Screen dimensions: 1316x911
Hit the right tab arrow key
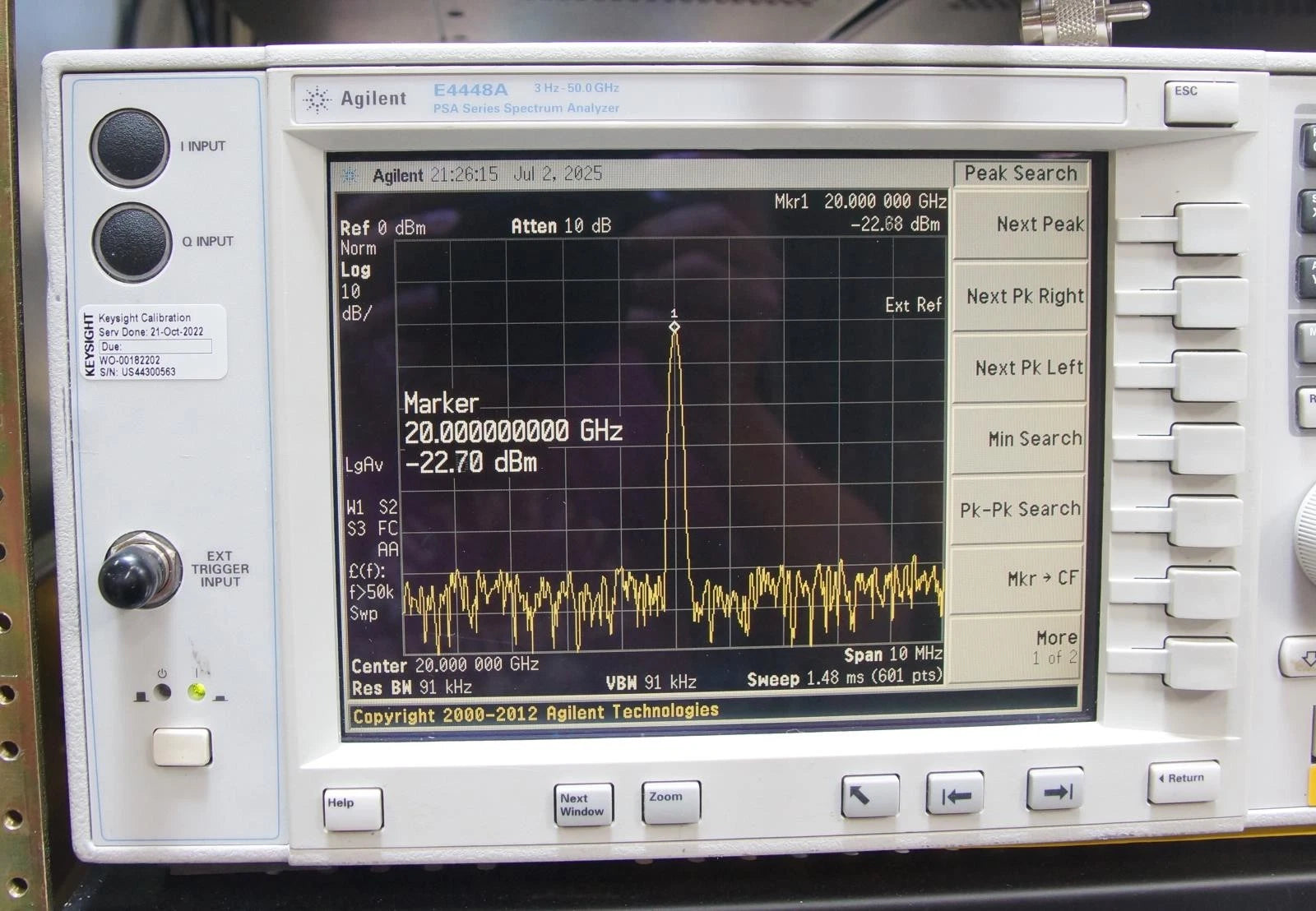(x=1055, y=789)
